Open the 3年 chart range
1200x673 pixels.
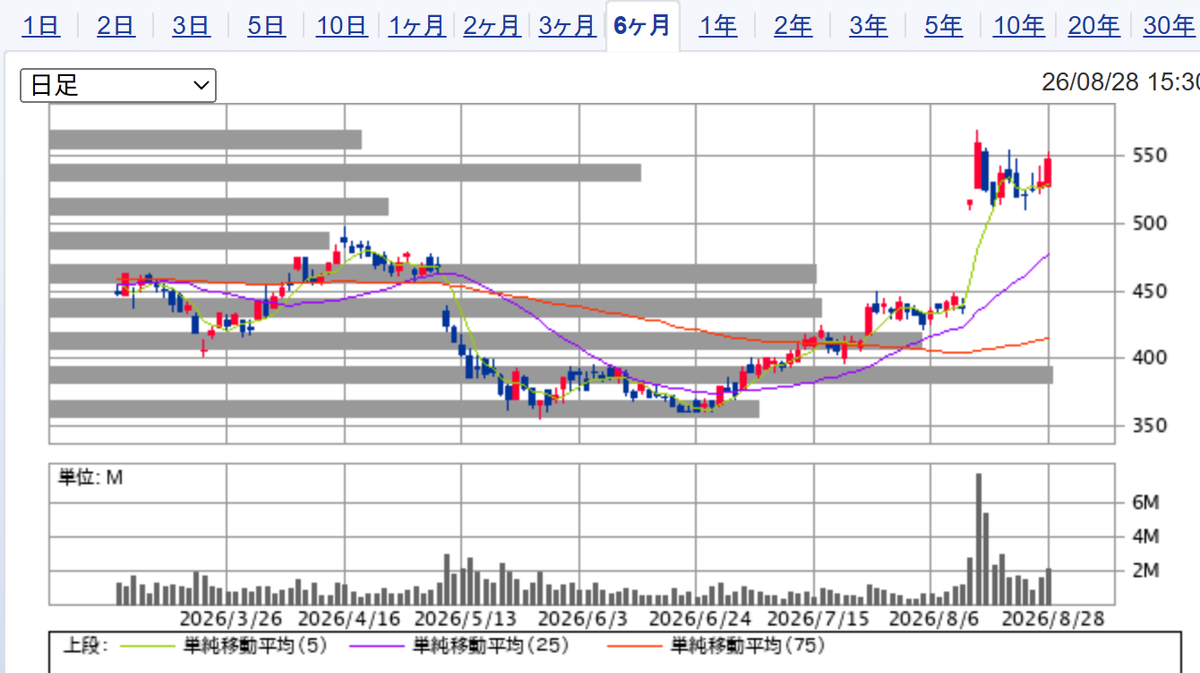(x=868, y=26)
